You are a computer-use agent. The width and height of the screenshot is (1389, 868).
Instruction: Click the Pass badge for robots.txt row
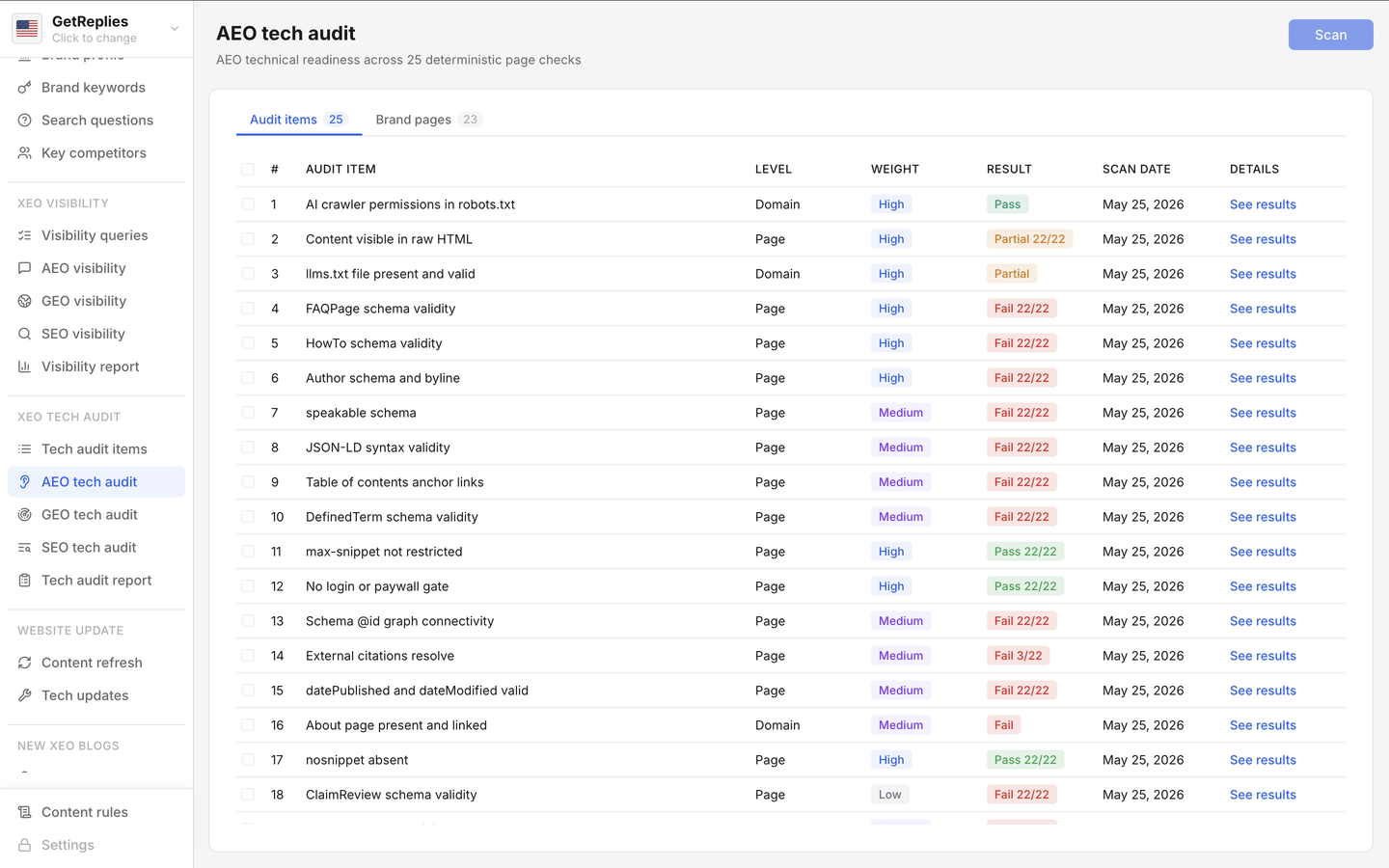(x=1007, y=204)
